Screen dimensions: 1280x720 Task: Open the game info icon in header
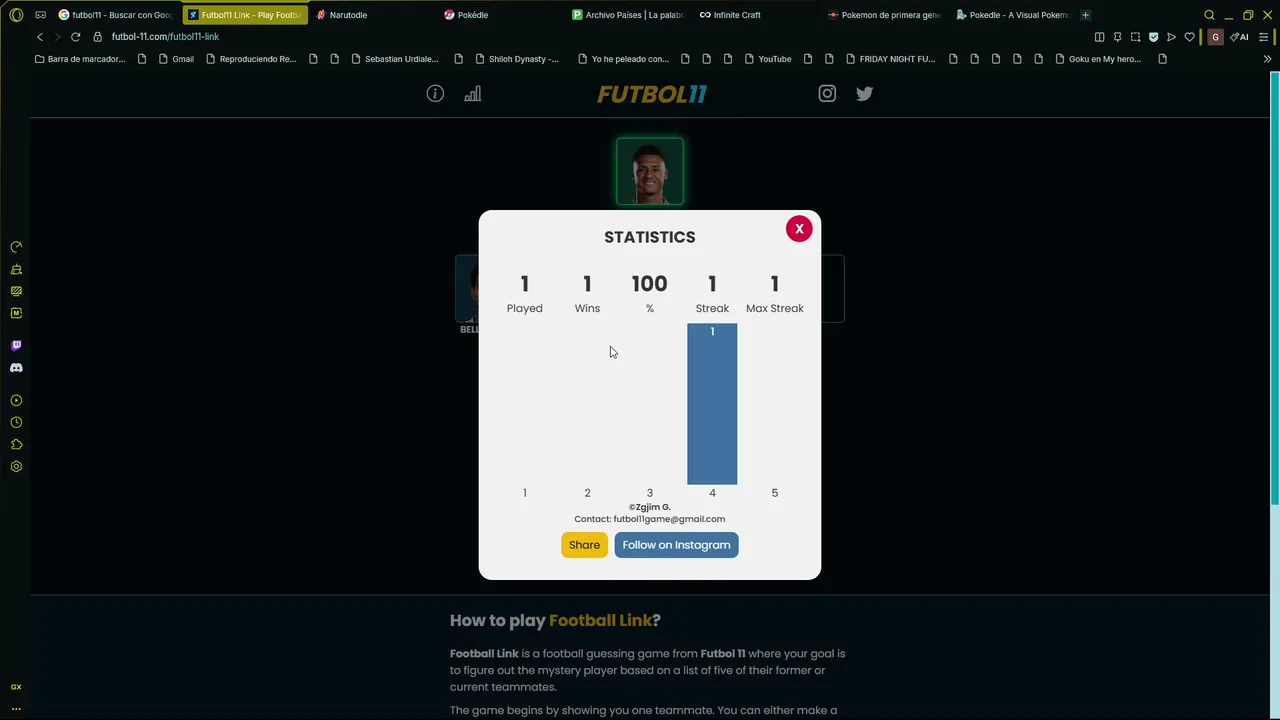435,93
